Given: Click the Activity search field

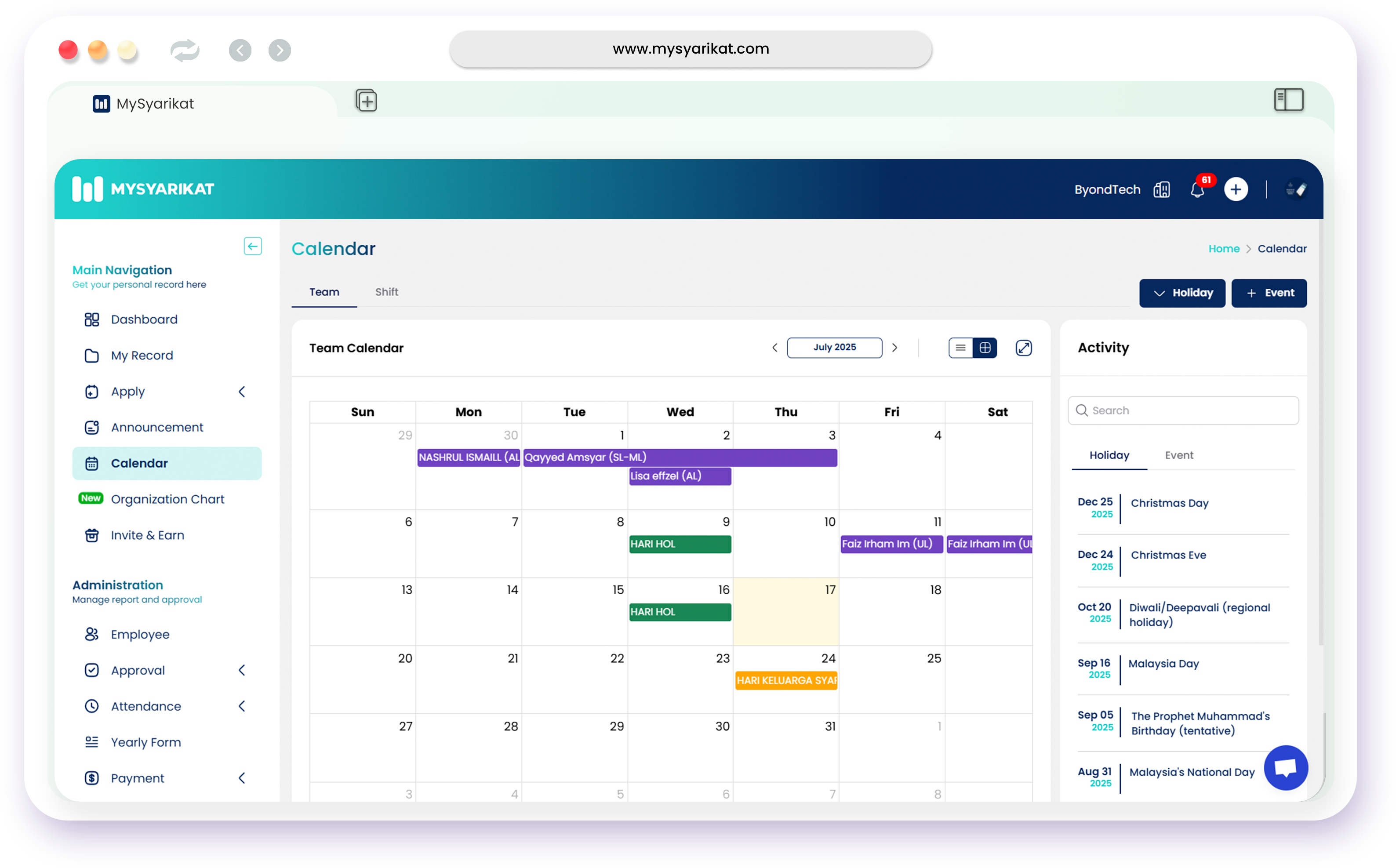Looking at the screenshot, I should pos(1183,410).
